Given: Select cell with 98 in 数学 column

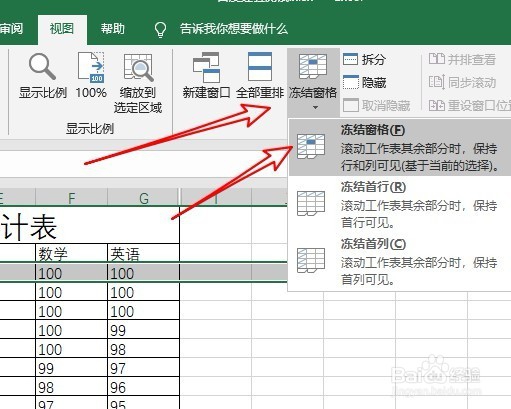Looking at the screenshot, I should coord(71,386).
